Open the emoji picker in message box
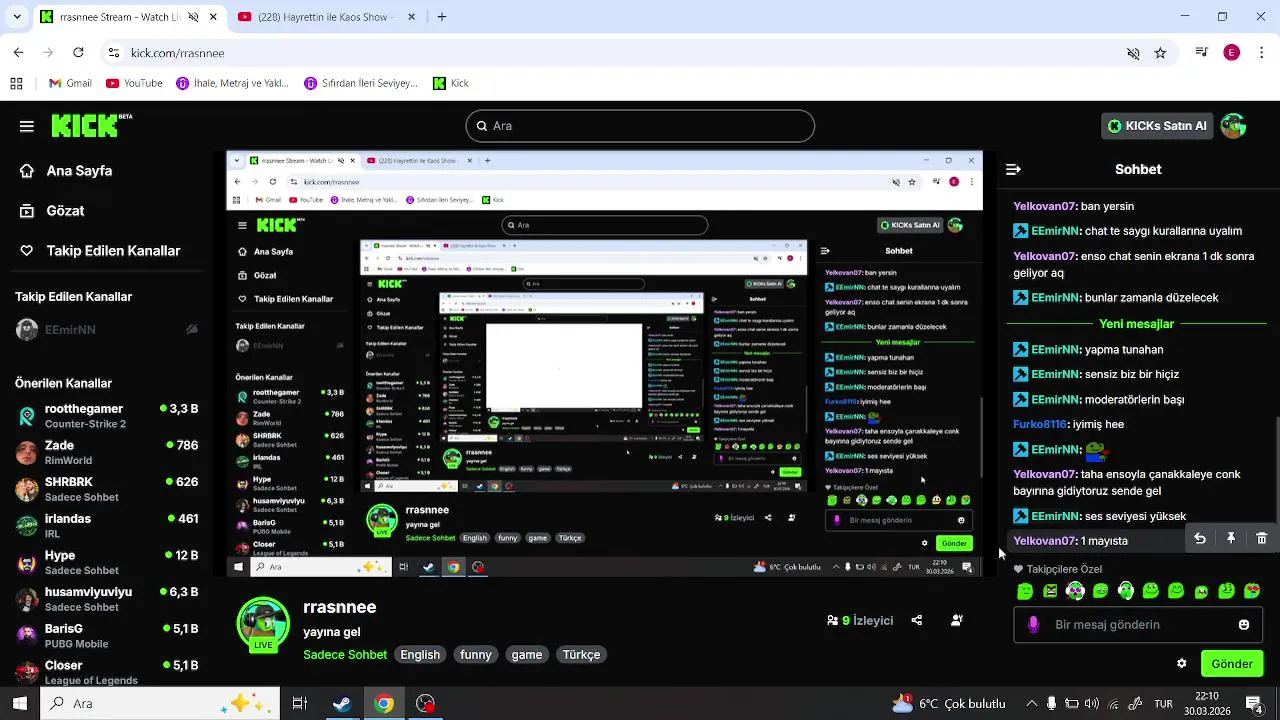Screen dimensions: 1280x720 pyautogui.click(x=1244, y=625)
